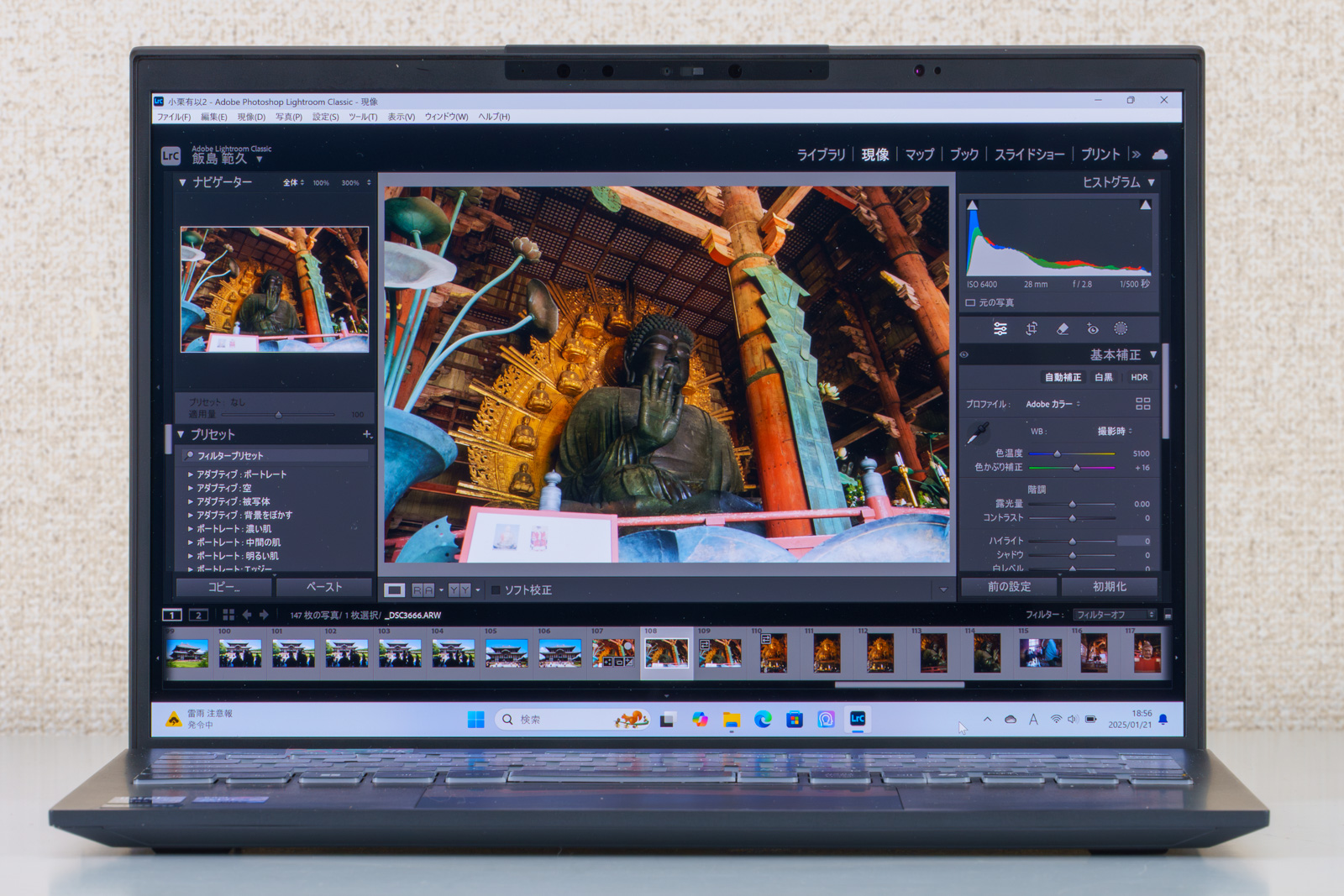Image resolution: width=1344 pixels, height=896 pixels.
Task: Switch to the ライブラリ module
Action: pos(821,155)
